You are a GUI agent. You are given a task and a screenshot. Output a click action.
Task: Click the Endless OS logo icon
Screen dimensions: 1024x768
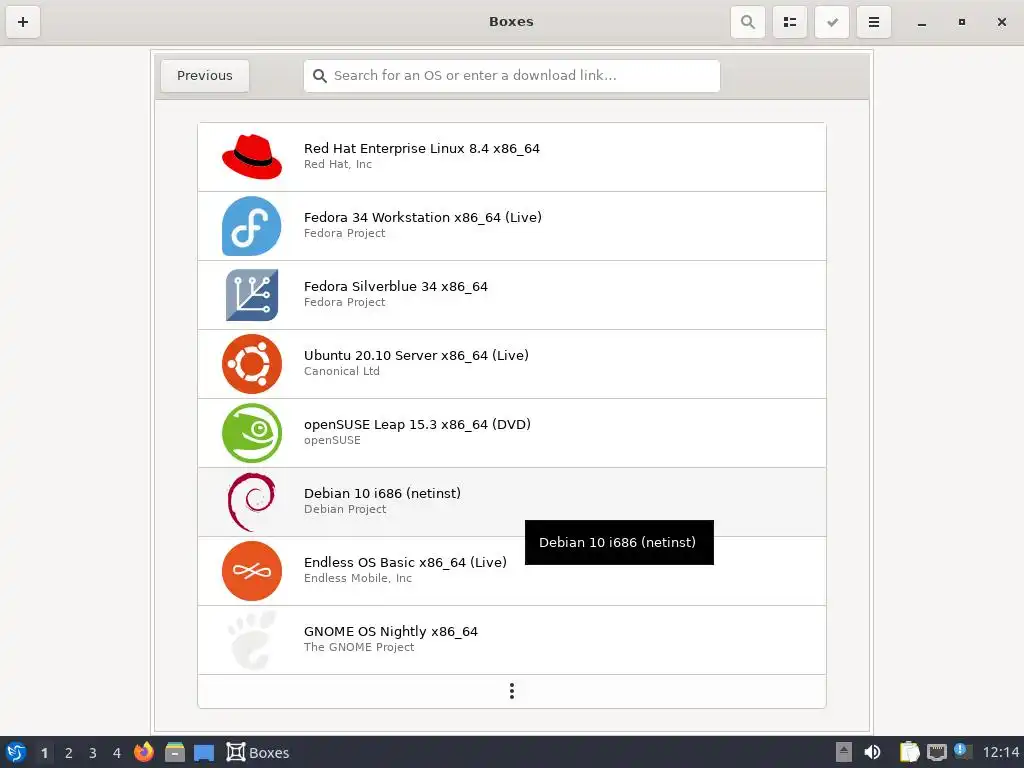tap(252, 571)
